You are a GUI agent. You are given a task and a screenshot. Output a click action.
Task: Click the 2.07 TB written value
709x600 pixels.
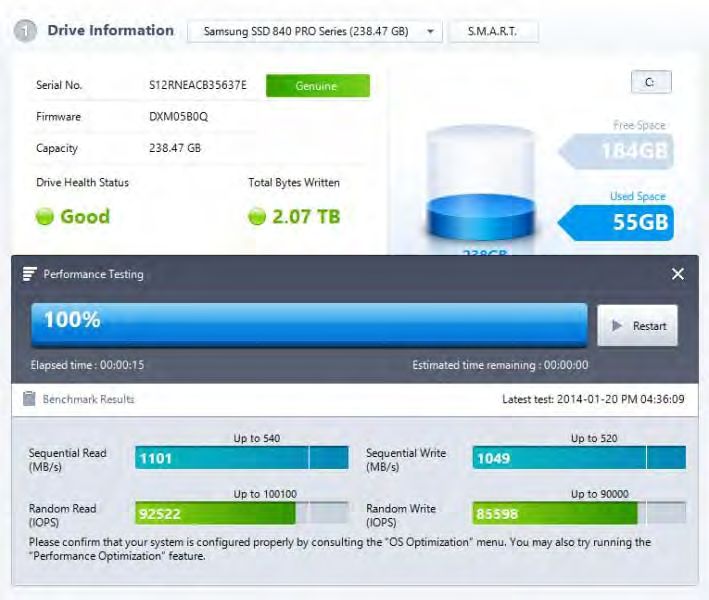point(306,217)
